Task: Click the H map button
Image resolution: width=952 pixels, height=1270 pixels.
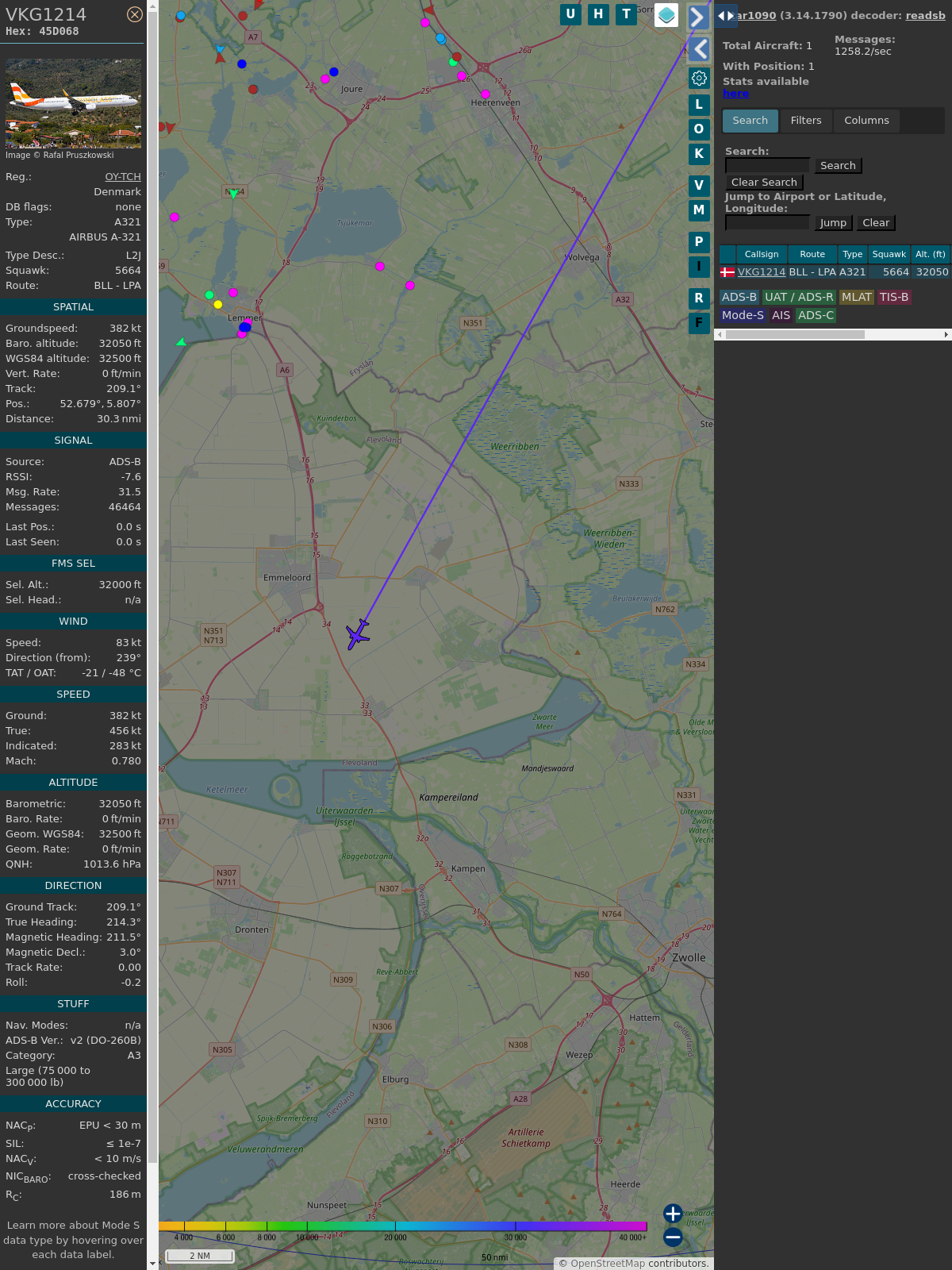Action: [598, 14]
